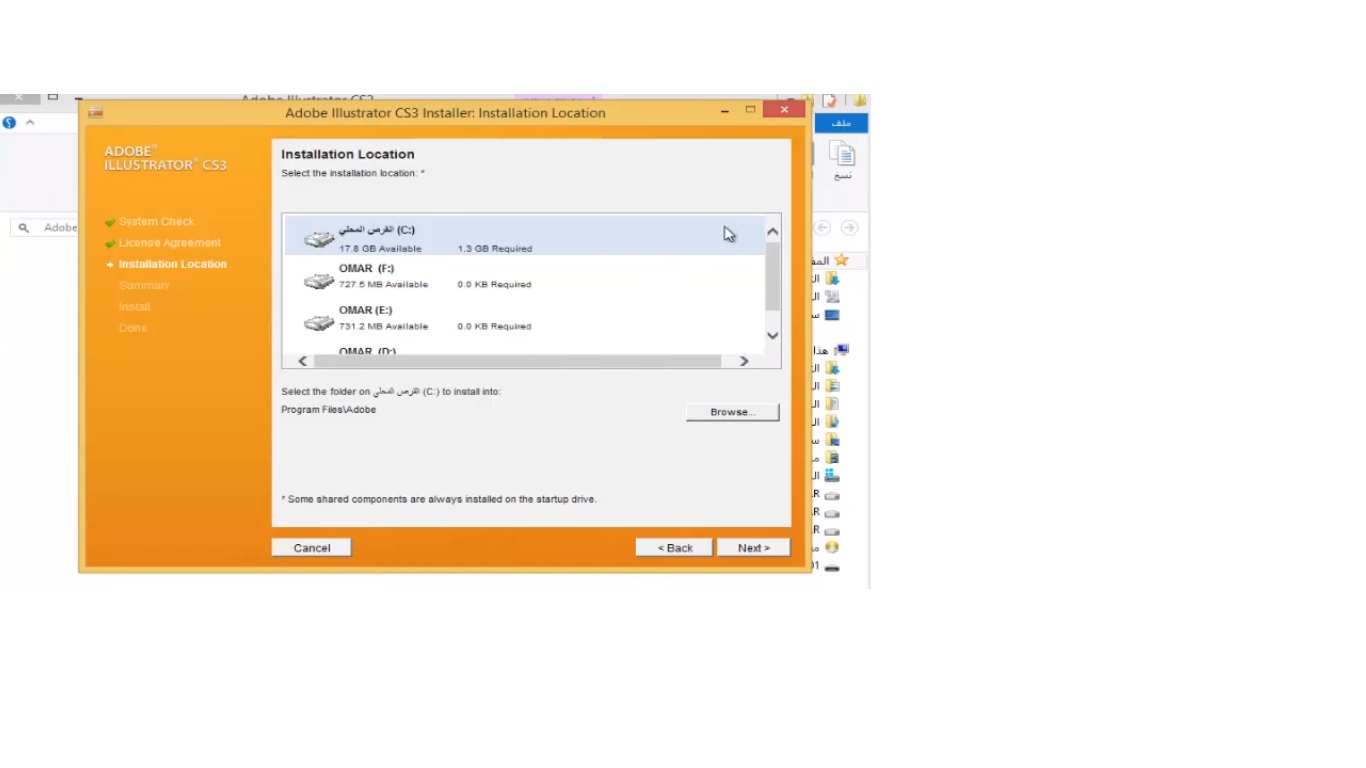The height and width of the screenshot is (768, 1366).
Task: Click the This PC monitor icon in Explorer sidebar
Action: [x=842, y=350]
